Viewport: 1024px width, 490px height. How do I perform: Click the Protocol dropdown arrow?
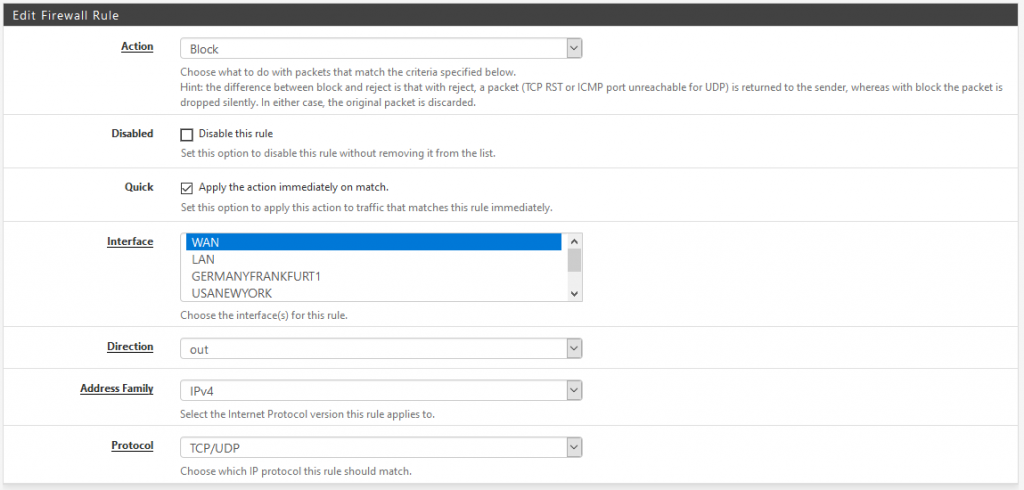click(x=573, y=448)
